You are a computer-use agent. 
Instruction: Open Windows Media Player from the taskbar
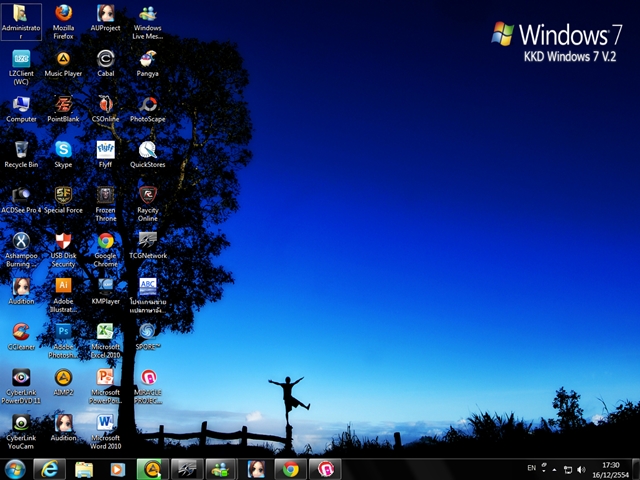(117, 469)
